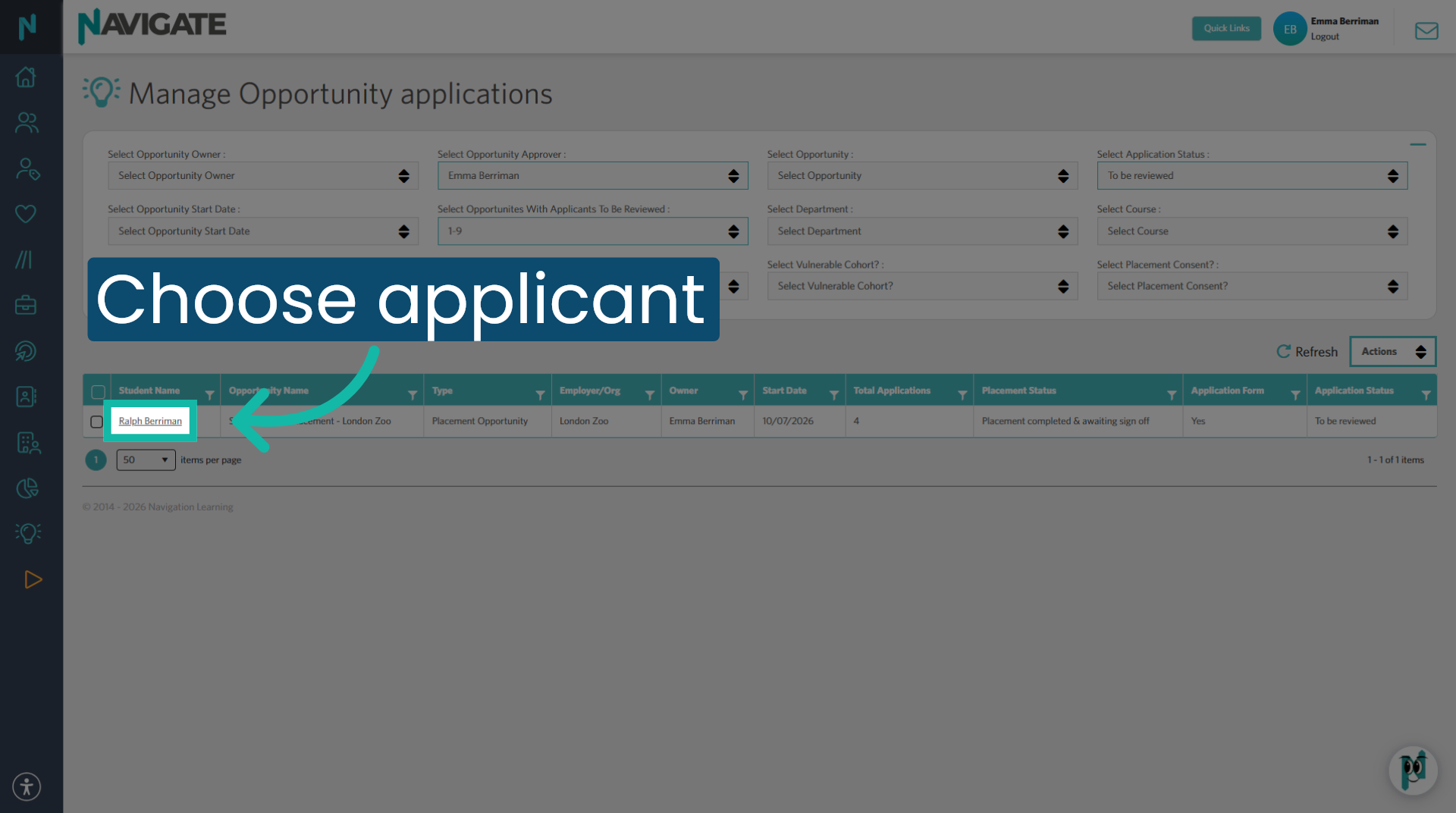Click the Refresh button
The image size is (1456, 813).
(1307, 352)
